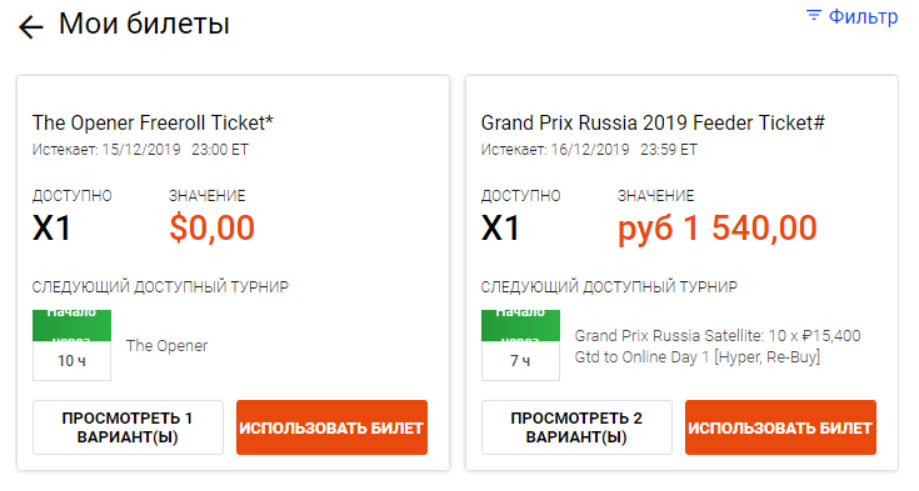Select Grand Prix Russia Satellite tournament description
919x491 pixels.
pos(717,346)
